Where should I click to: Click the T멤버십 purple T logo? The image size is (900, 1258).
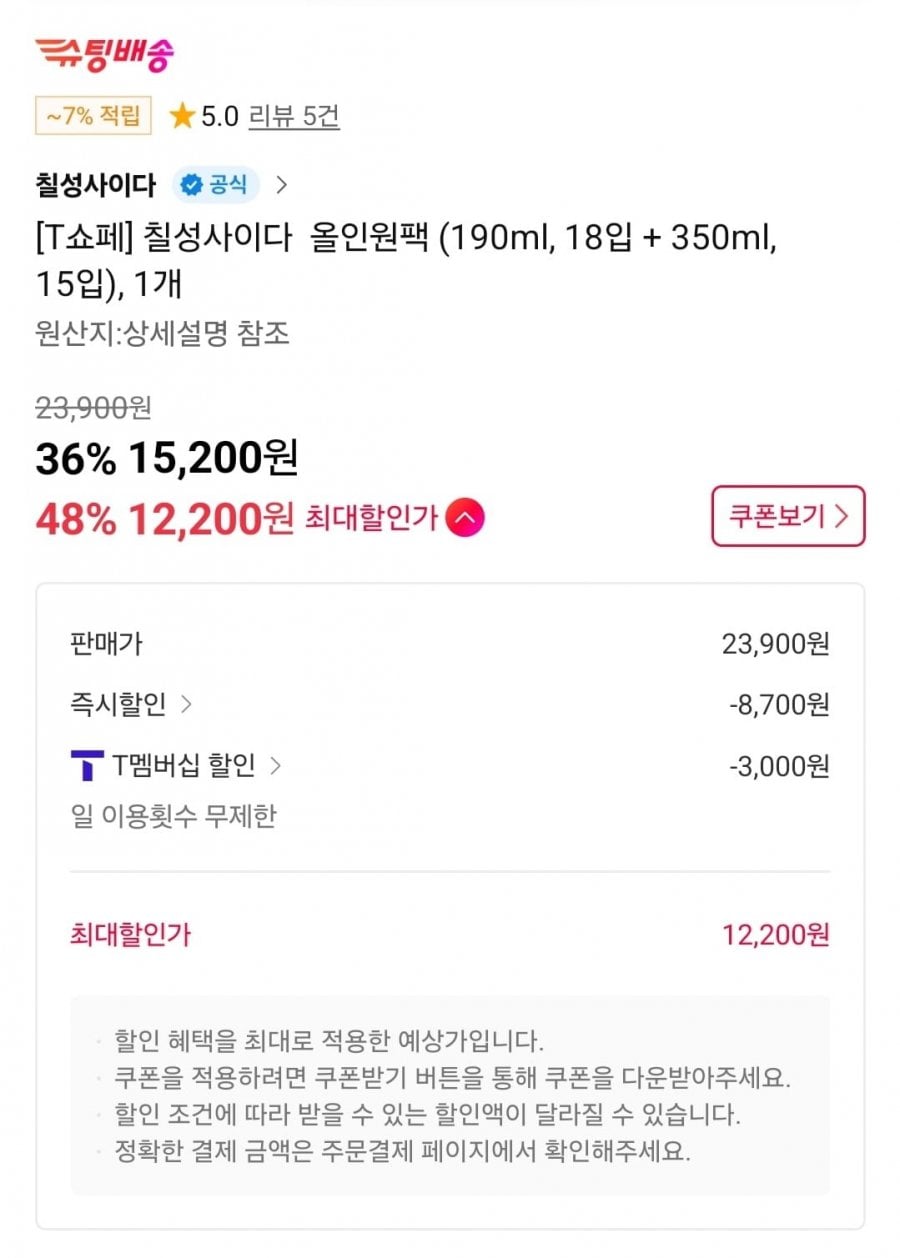coord(87,767)
